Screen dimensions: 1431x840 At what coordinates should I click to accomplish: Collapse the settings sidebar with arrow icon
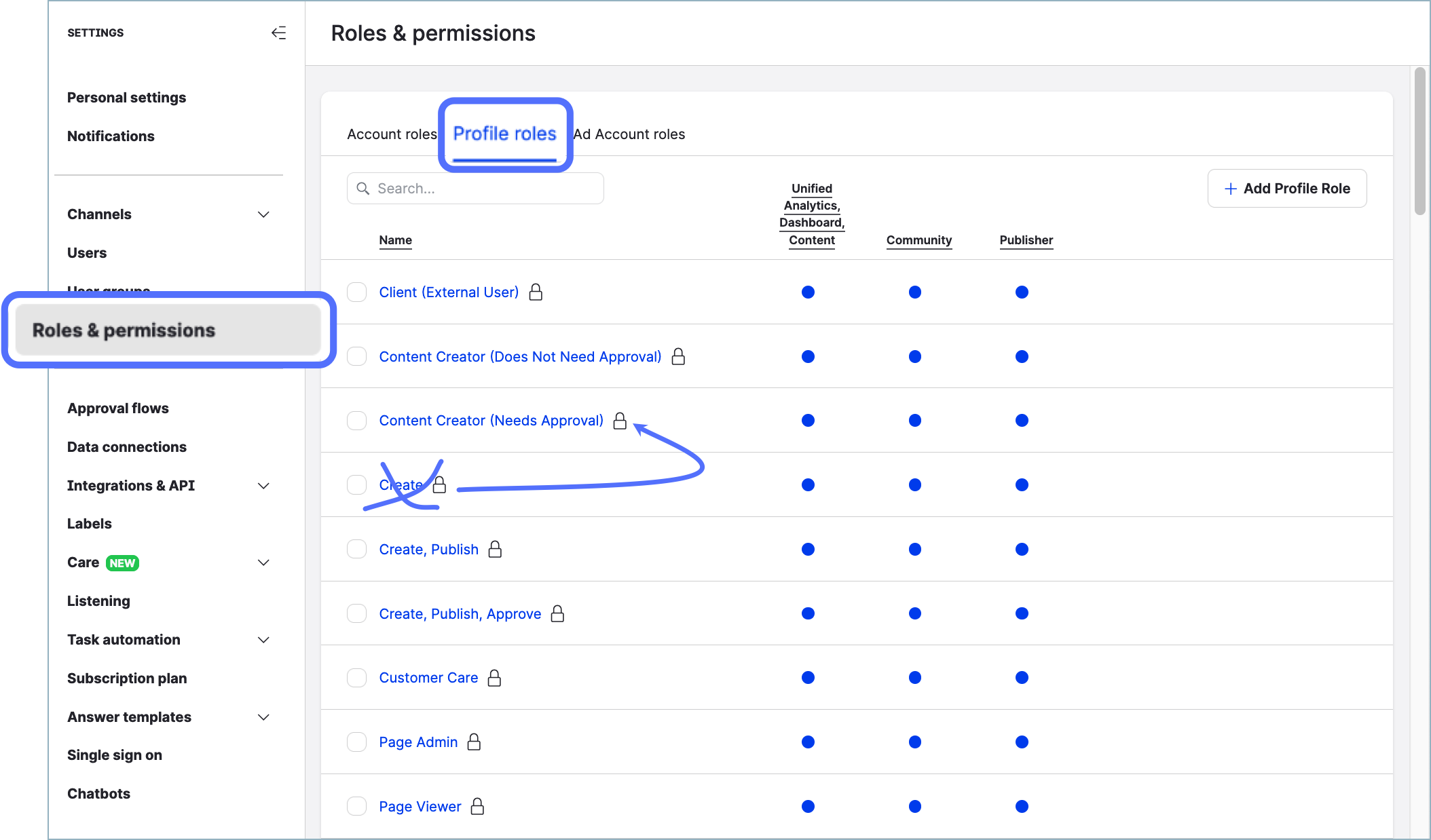(x=278, y=33)
